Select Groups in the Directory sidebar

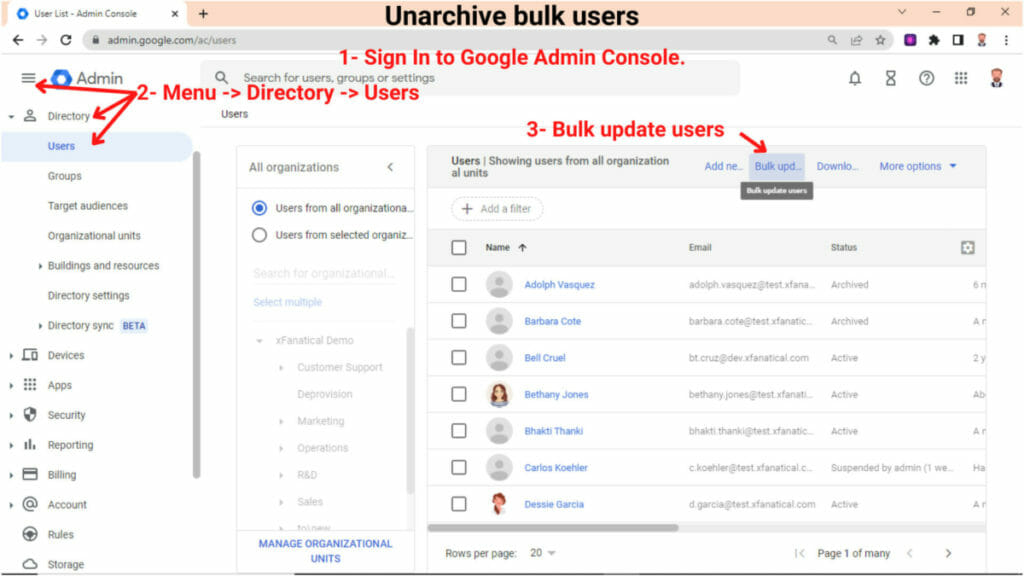click(64, 176)
